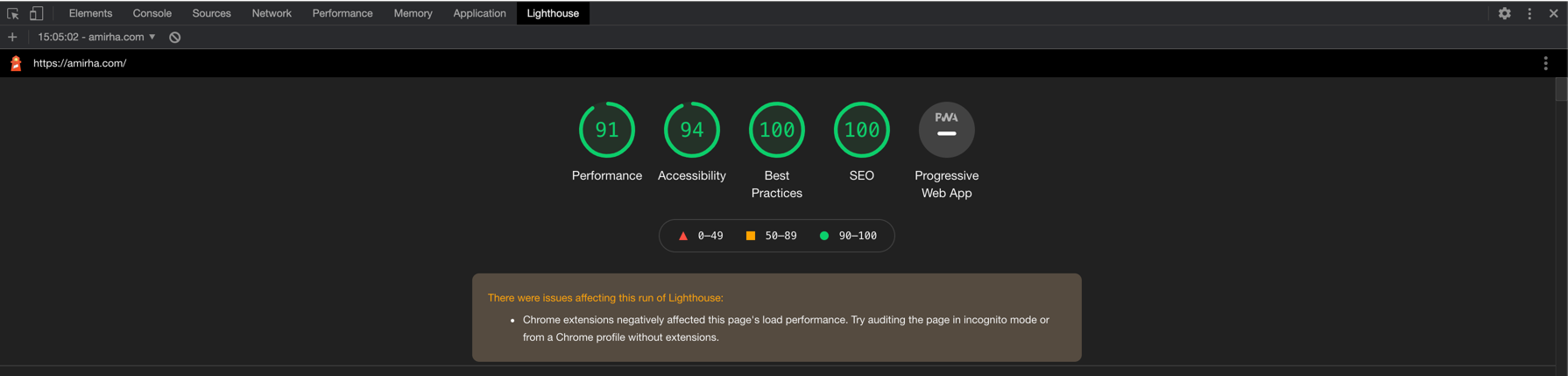Jump to Accessibility score gauge 94
Image resolution: width=1568 pixels, height=376 pixels.
[692, 130]
